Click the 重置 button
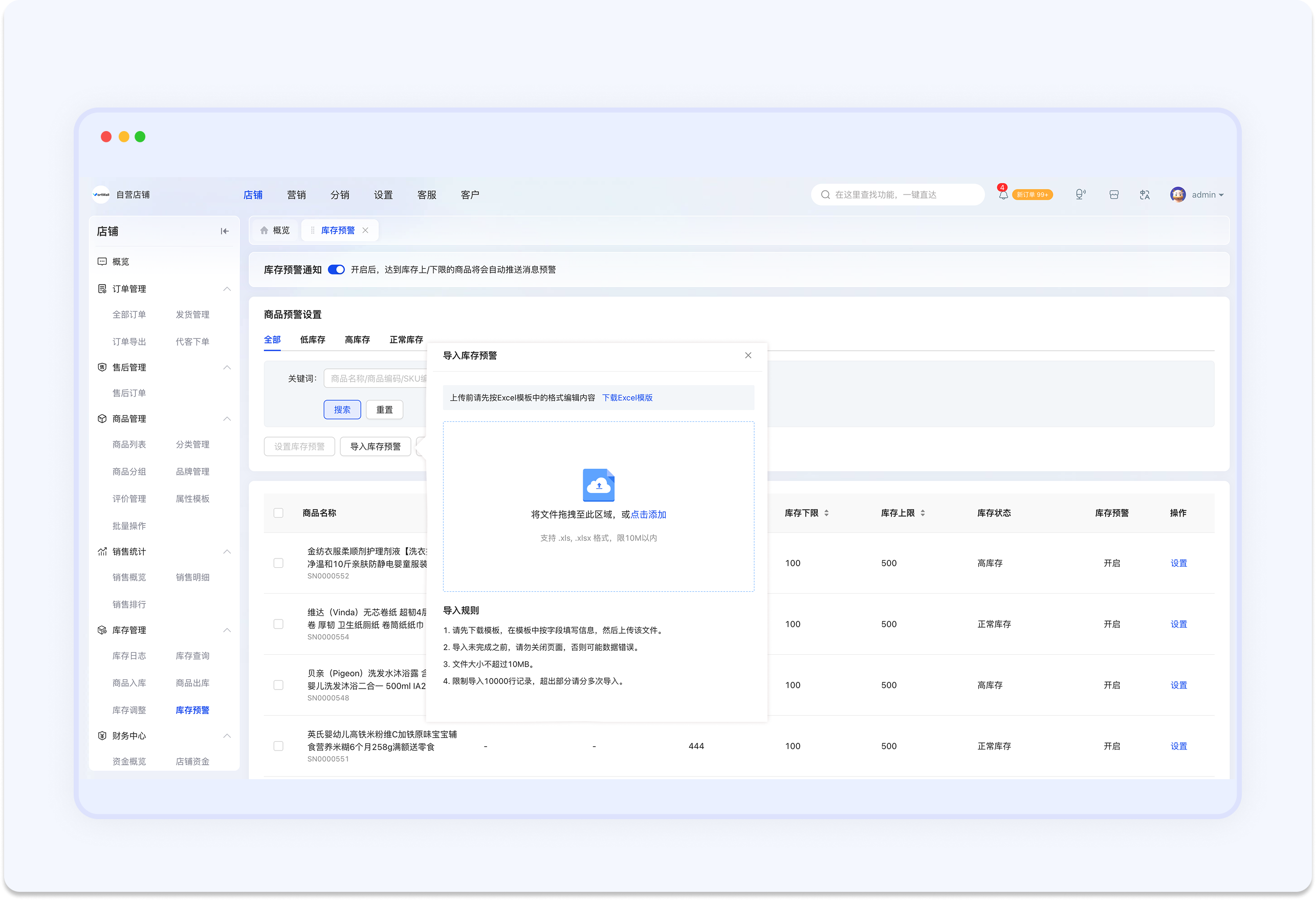 point(384,409)
